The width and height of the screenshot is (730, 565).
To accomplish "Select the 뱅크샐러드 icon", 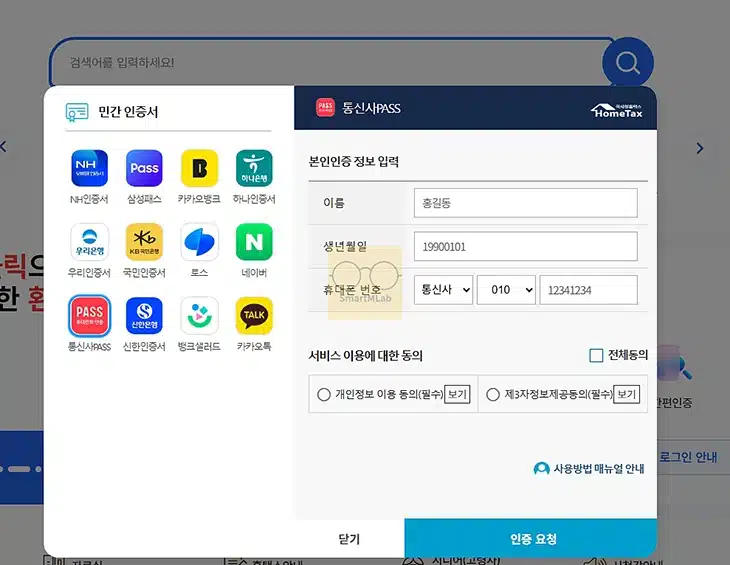I will tap(199, 316).
